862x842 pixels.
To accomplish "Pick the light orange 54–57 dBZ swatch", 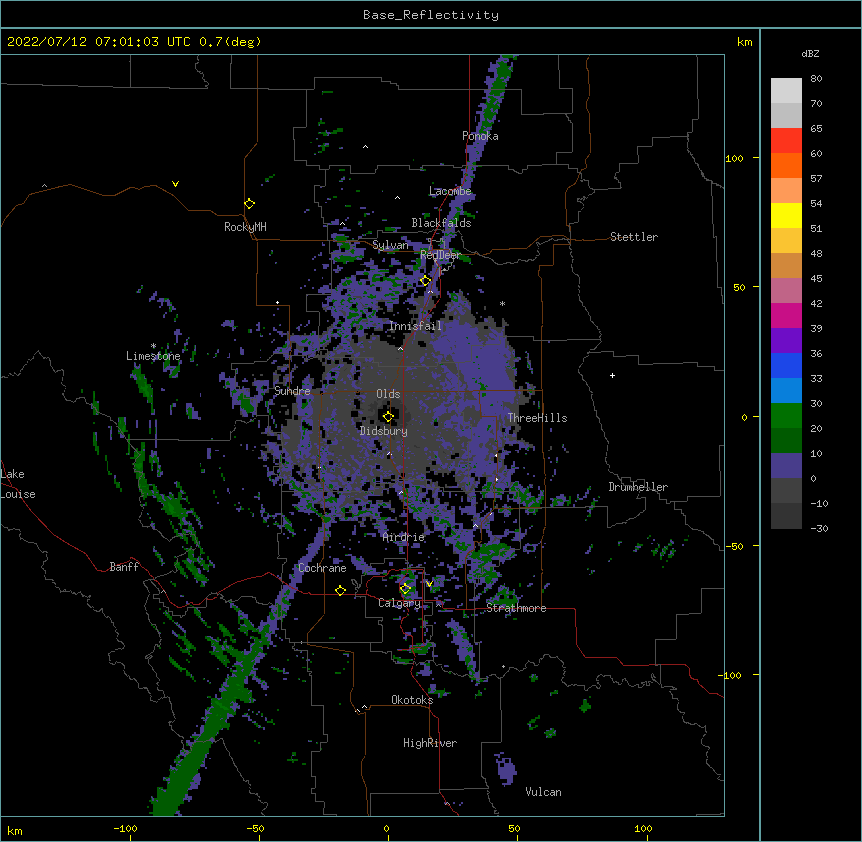I will tap(786, 191).
